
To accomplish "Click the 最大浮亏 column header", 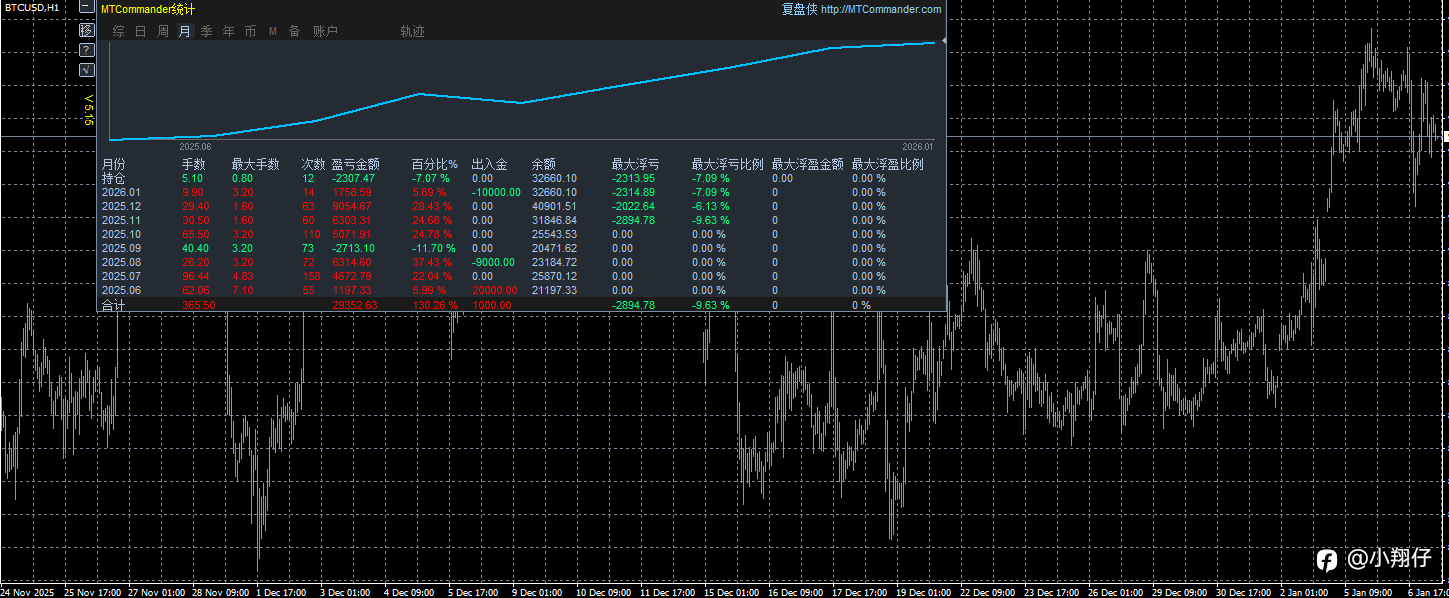I will [x=635, y=164].
